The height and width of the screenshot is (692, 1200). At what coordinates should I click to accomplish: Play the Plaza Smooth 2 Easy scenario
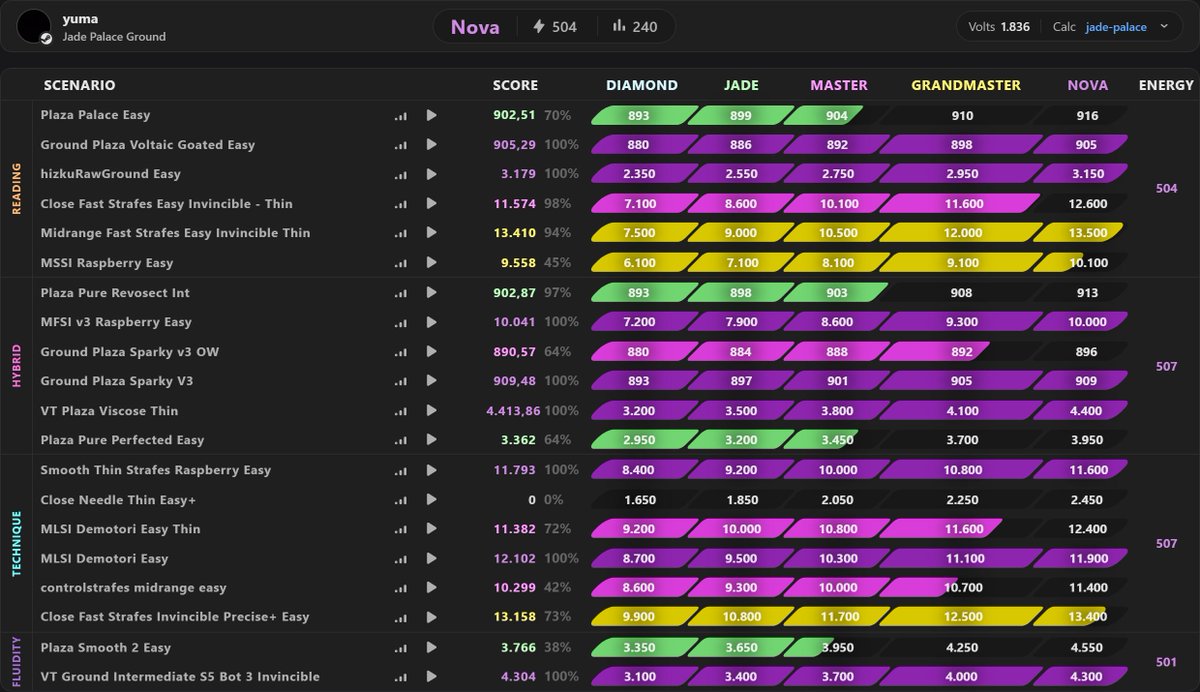click(431, 648)
